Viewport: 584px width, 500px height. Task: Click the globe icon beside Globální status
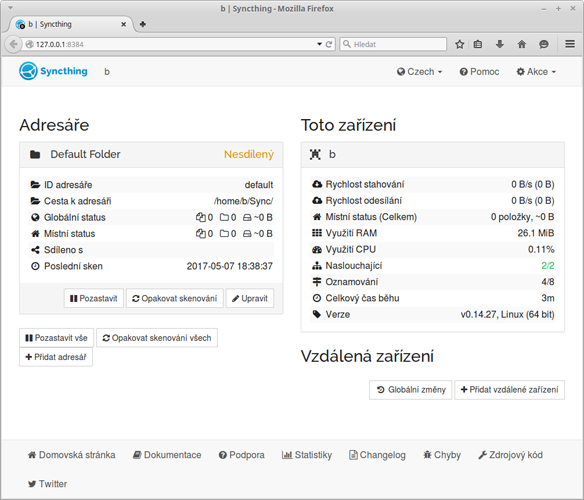point(35,217)
